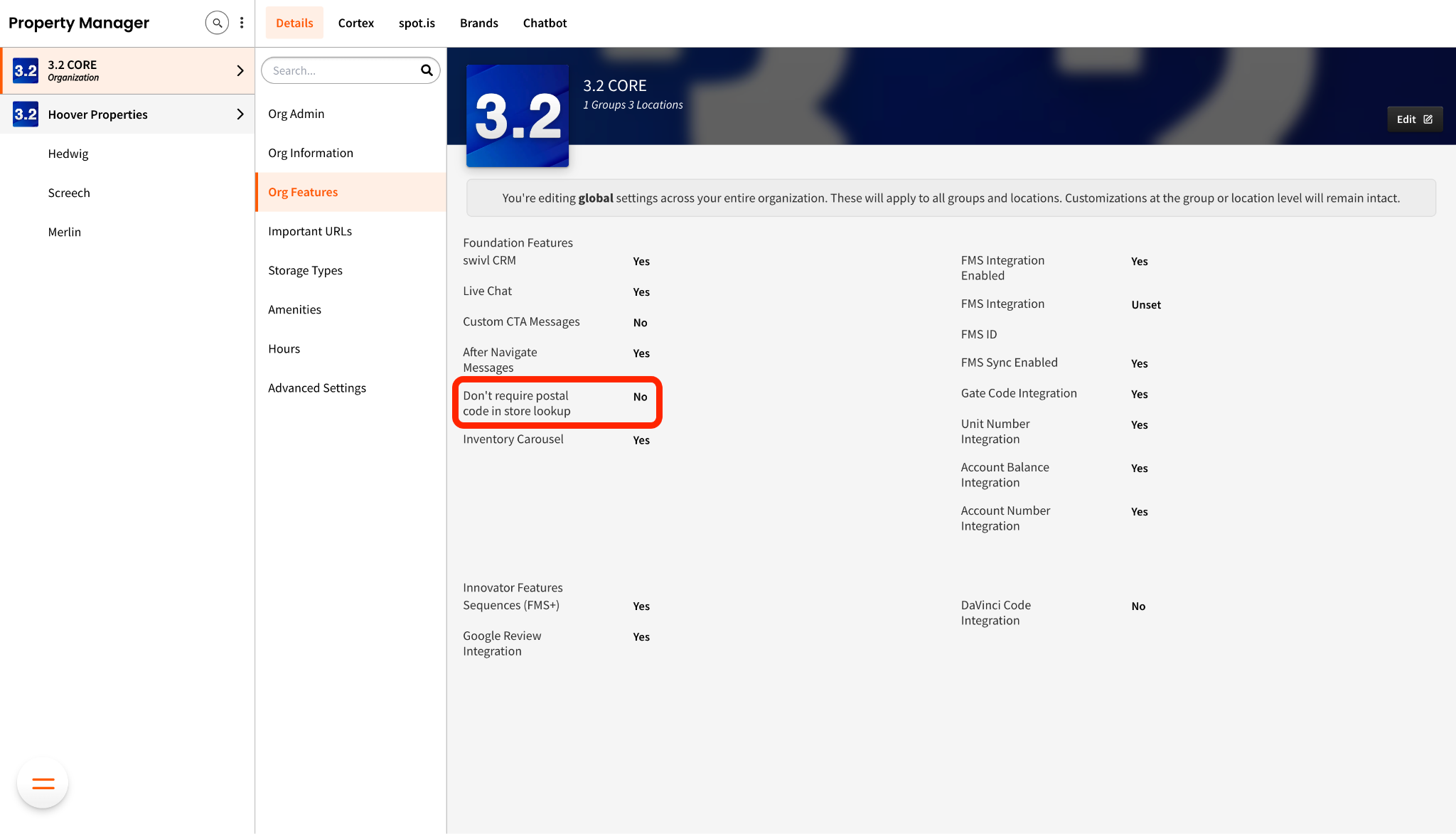Click the large 3.2 header logo thumbnail
The width and height of the screenshot is (1456, 834).
[x=517, y=116]
